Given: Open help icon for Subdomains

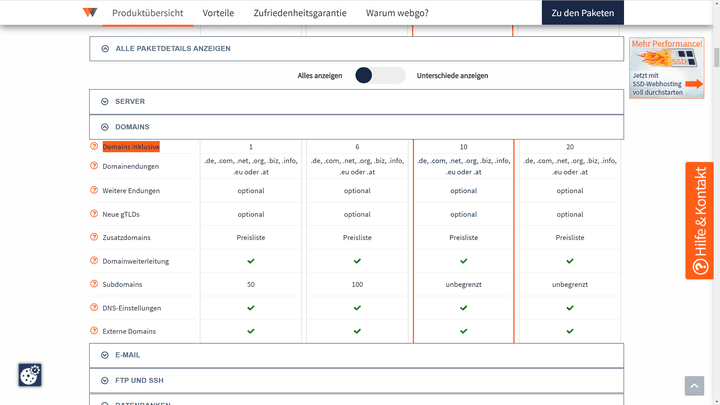Looking at the screenshot, I should [94, 284].
